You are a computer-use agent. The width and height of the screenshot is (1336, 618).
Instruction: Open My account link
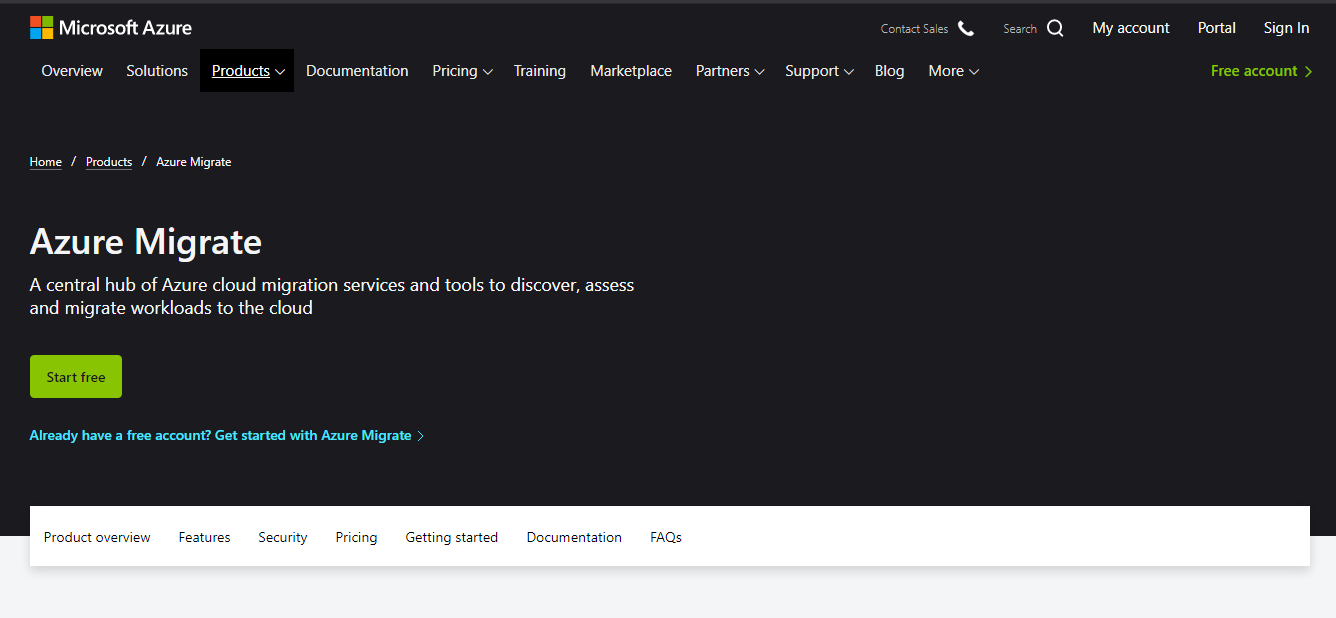pyautogui.click(x=1131, y=28)
